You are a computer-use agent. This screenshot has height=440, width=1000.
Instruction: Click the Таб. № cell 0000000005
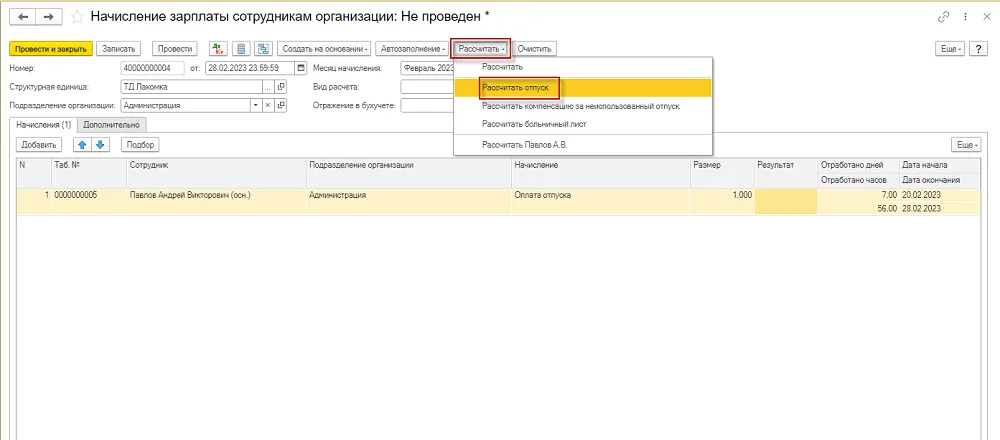(89, 202)
